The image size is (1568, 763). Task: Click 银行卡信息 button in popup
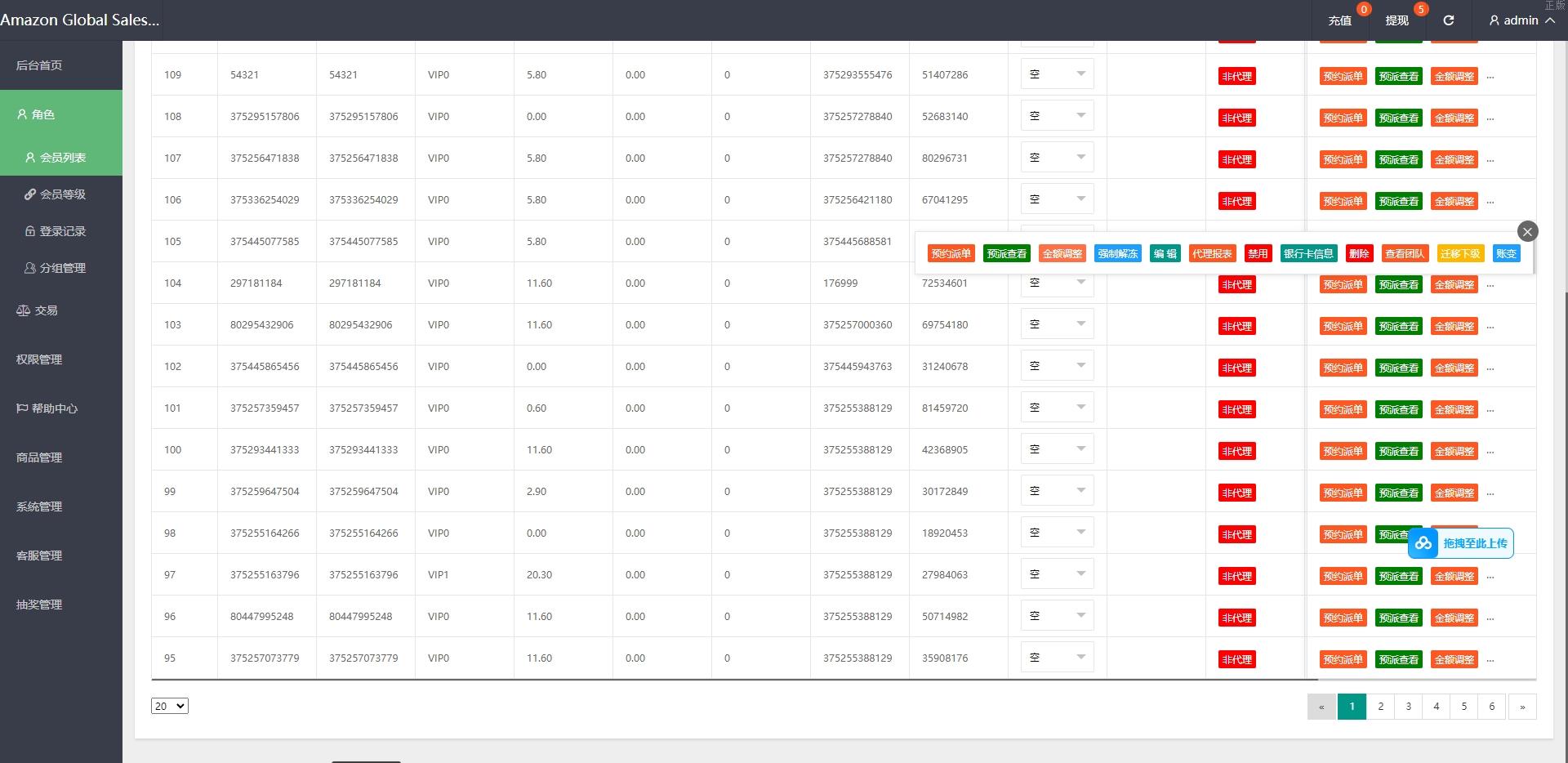[x=1307, y=253]
